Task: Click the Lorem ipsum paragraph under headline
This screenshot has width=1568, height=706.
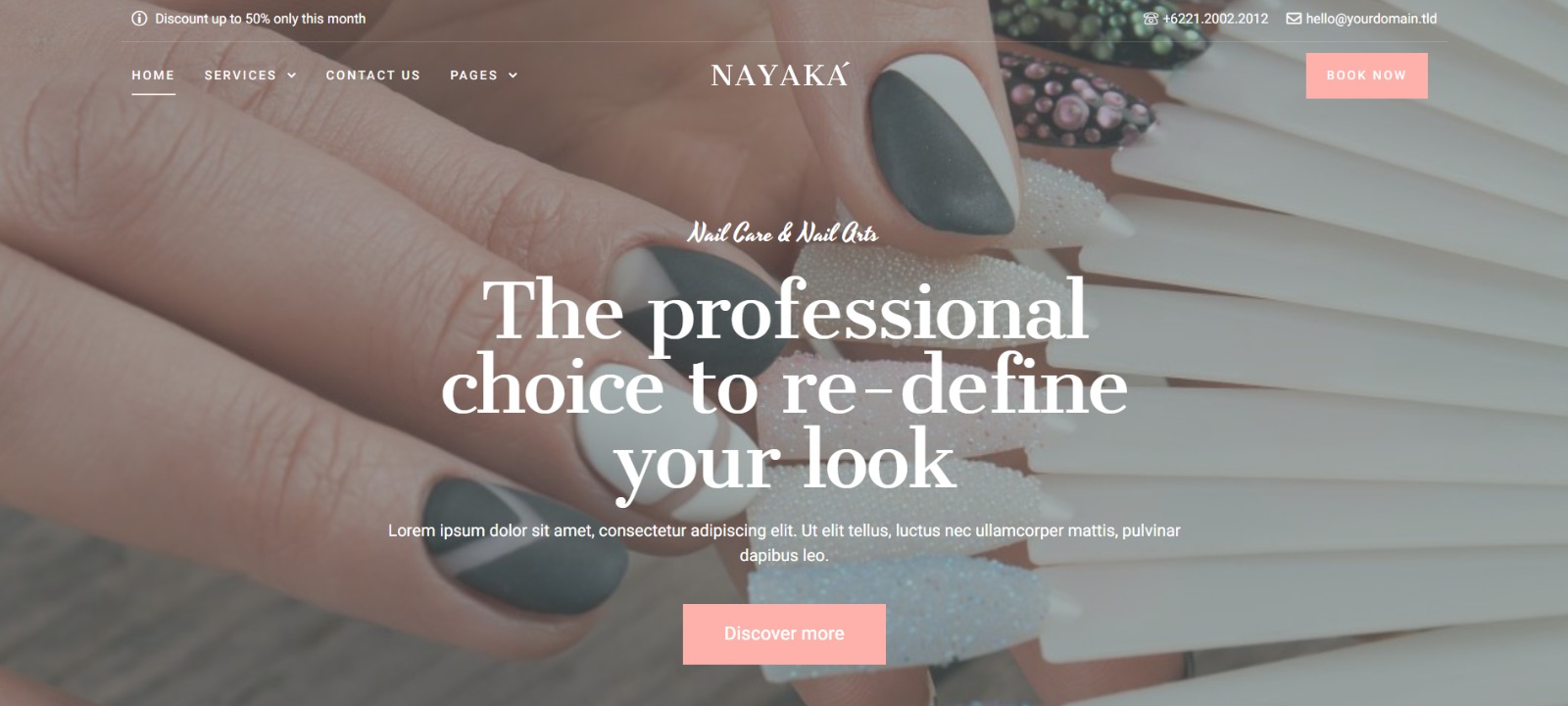Action: click(784, 542)
